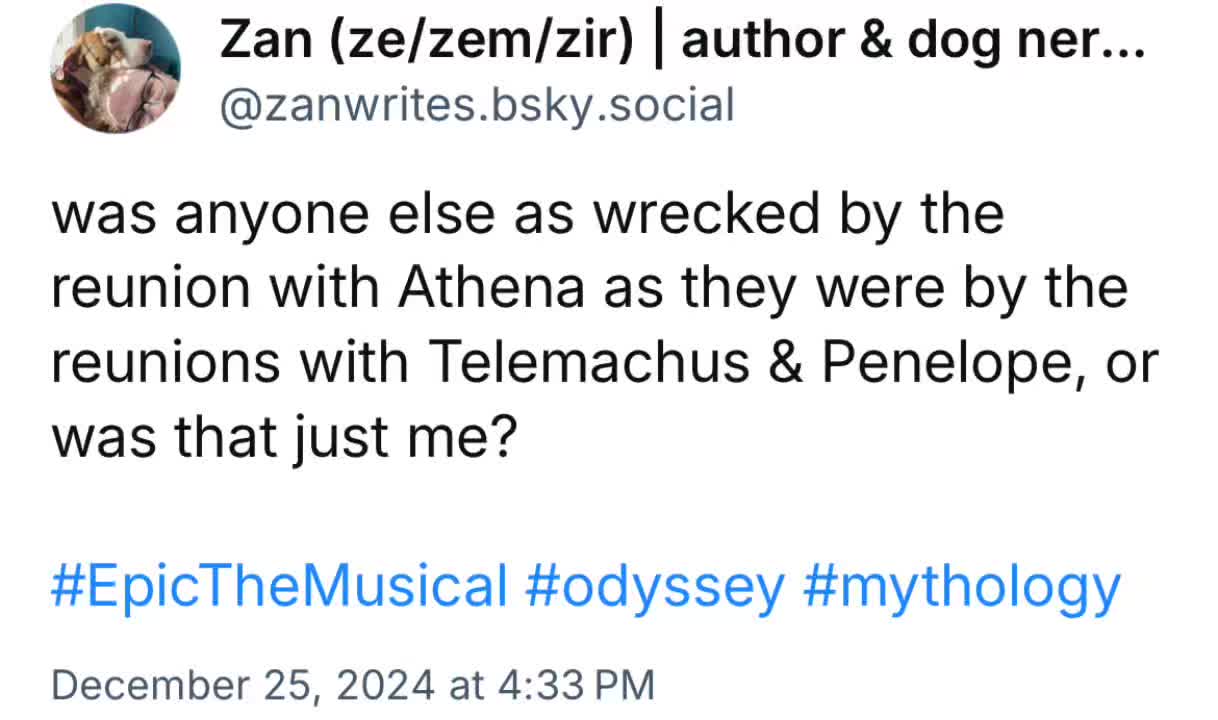Follow the #odyssey hashtag link
The width and height of the screenshot is (1218, 720).
(x=655, y=588)
